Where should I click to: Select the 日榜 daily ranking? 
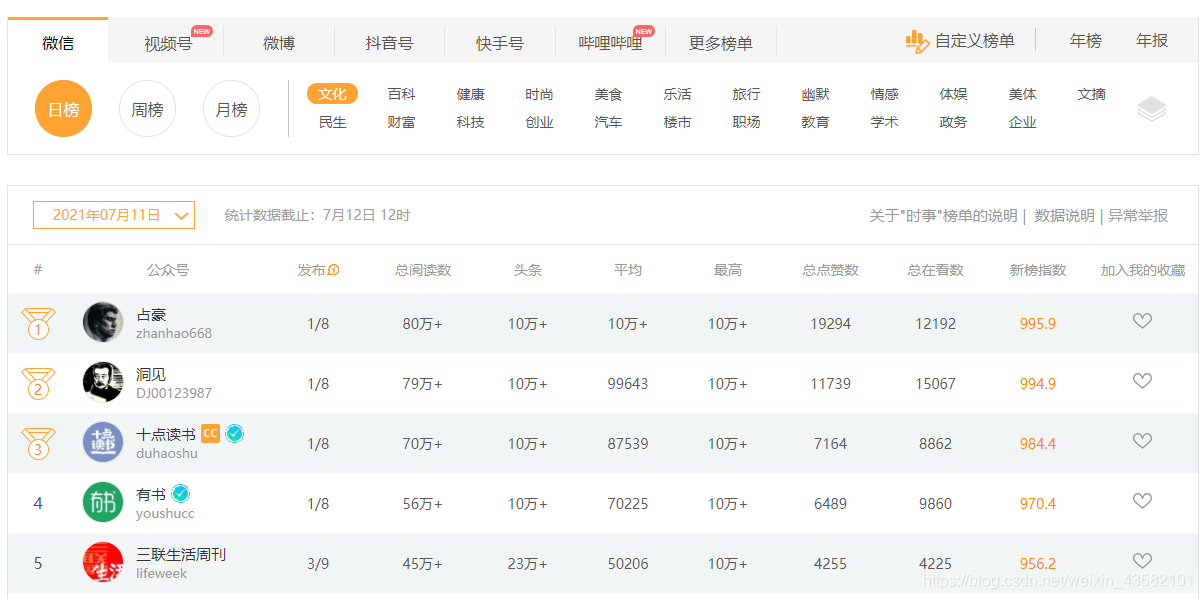pyautogui.click(x=63, y=109)
